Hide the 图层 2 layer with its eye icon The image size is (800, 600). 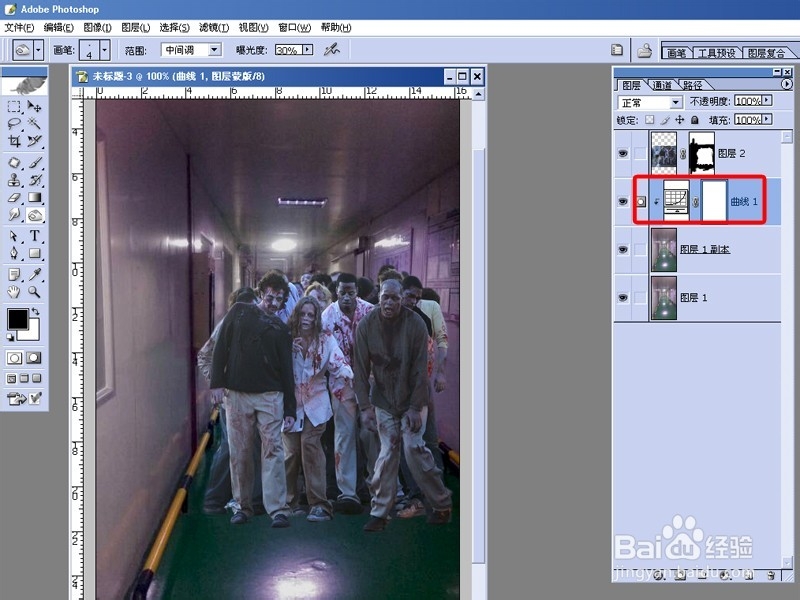(x=623, y=154)
